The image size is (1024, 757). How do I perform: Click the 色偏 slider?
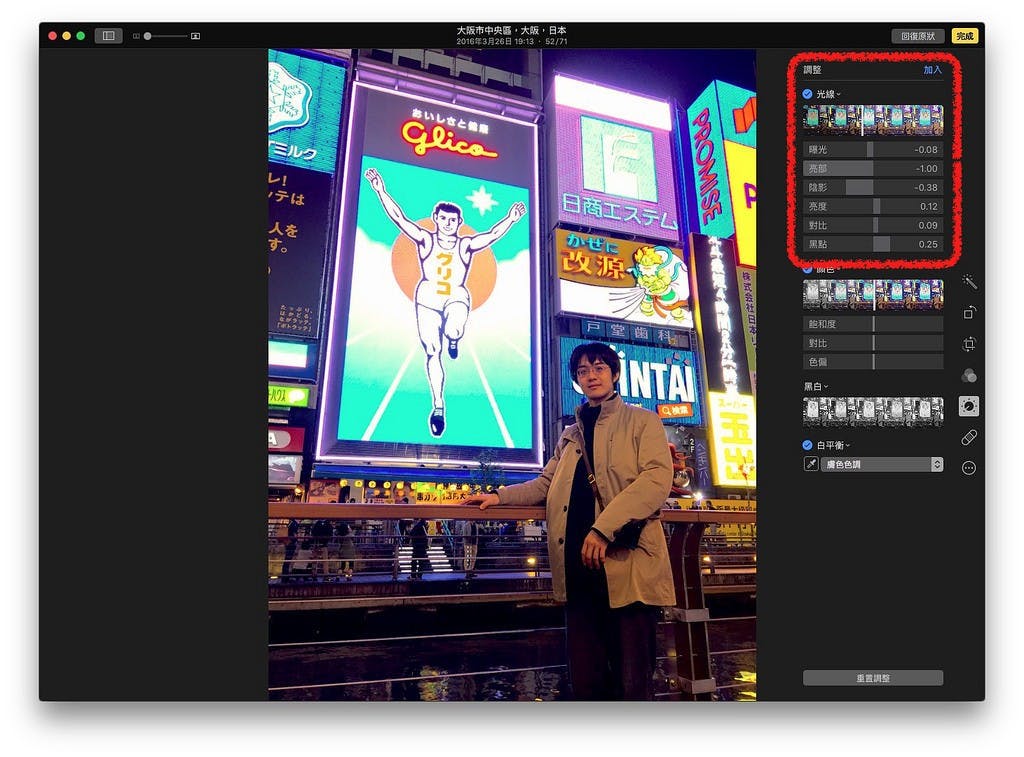click(x=873, y=362)
